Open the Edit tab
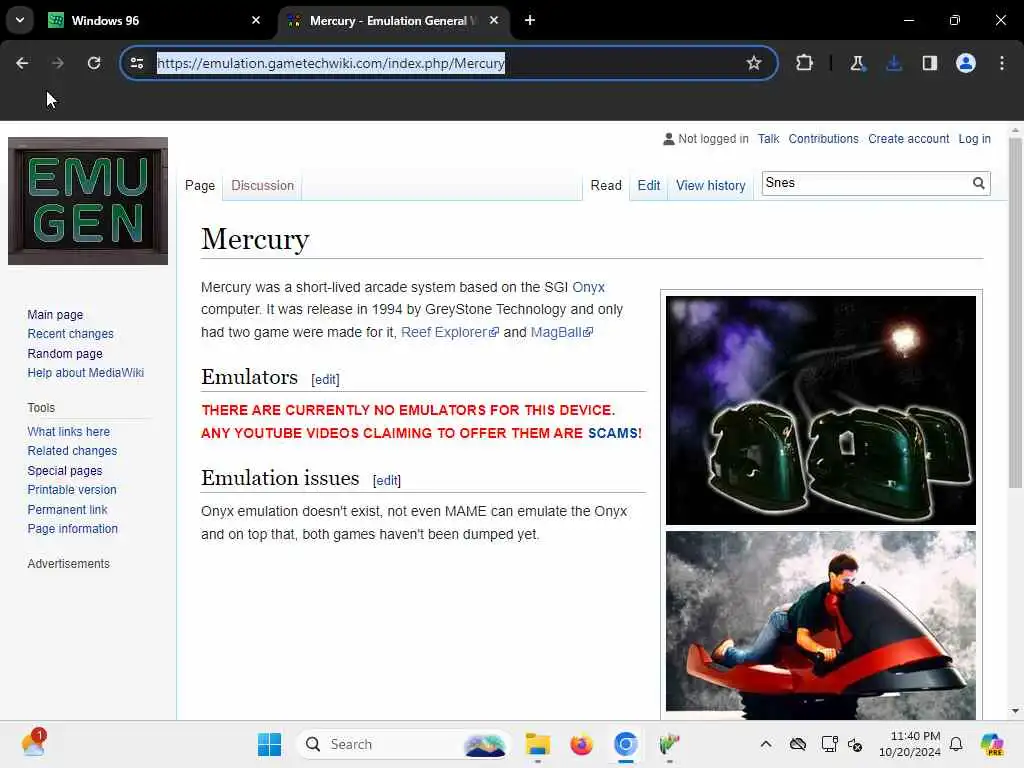Viewport: 1024px width, 768px height. point(648,185)
